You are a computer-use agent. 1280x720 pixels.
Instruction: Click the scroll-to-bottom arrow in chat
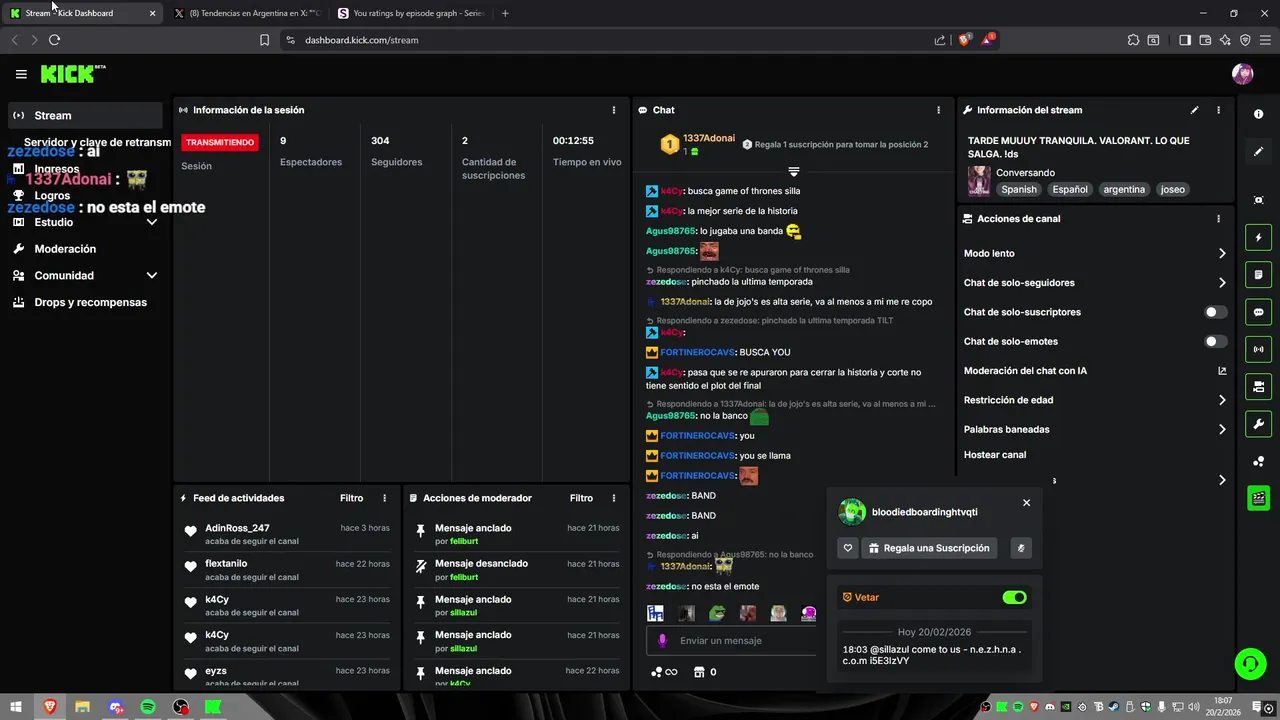793,172
